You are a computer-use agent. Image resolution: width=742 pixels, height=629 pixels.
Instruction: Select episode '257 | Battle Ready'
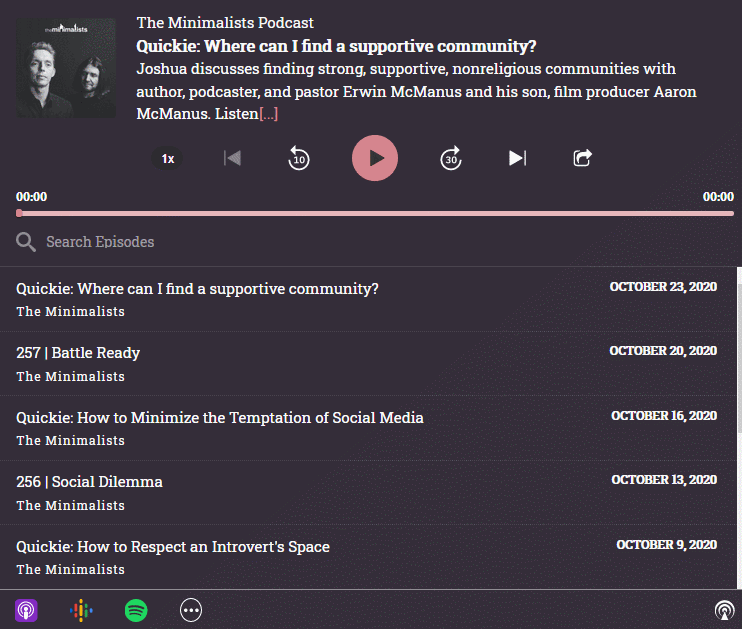click(368, 363)
